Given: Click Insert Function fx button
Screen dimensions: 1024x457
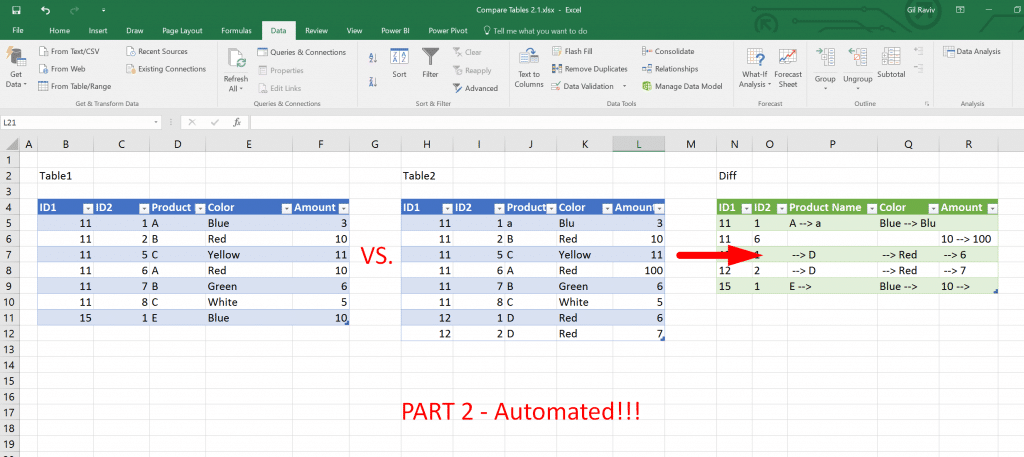Looking at the screenshot, I should pos(237,122).
